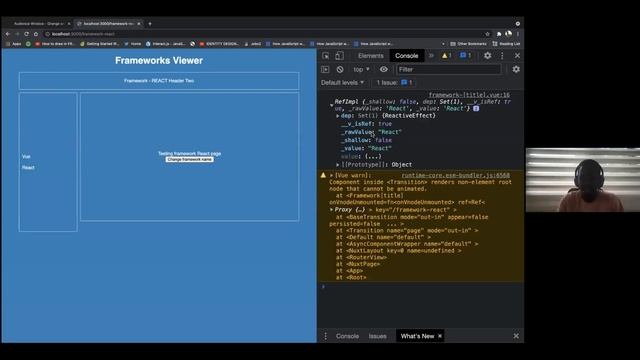Screen dimensions: 640x360
Task: Open the React link in the sidebar
Action: click(28, 167)
